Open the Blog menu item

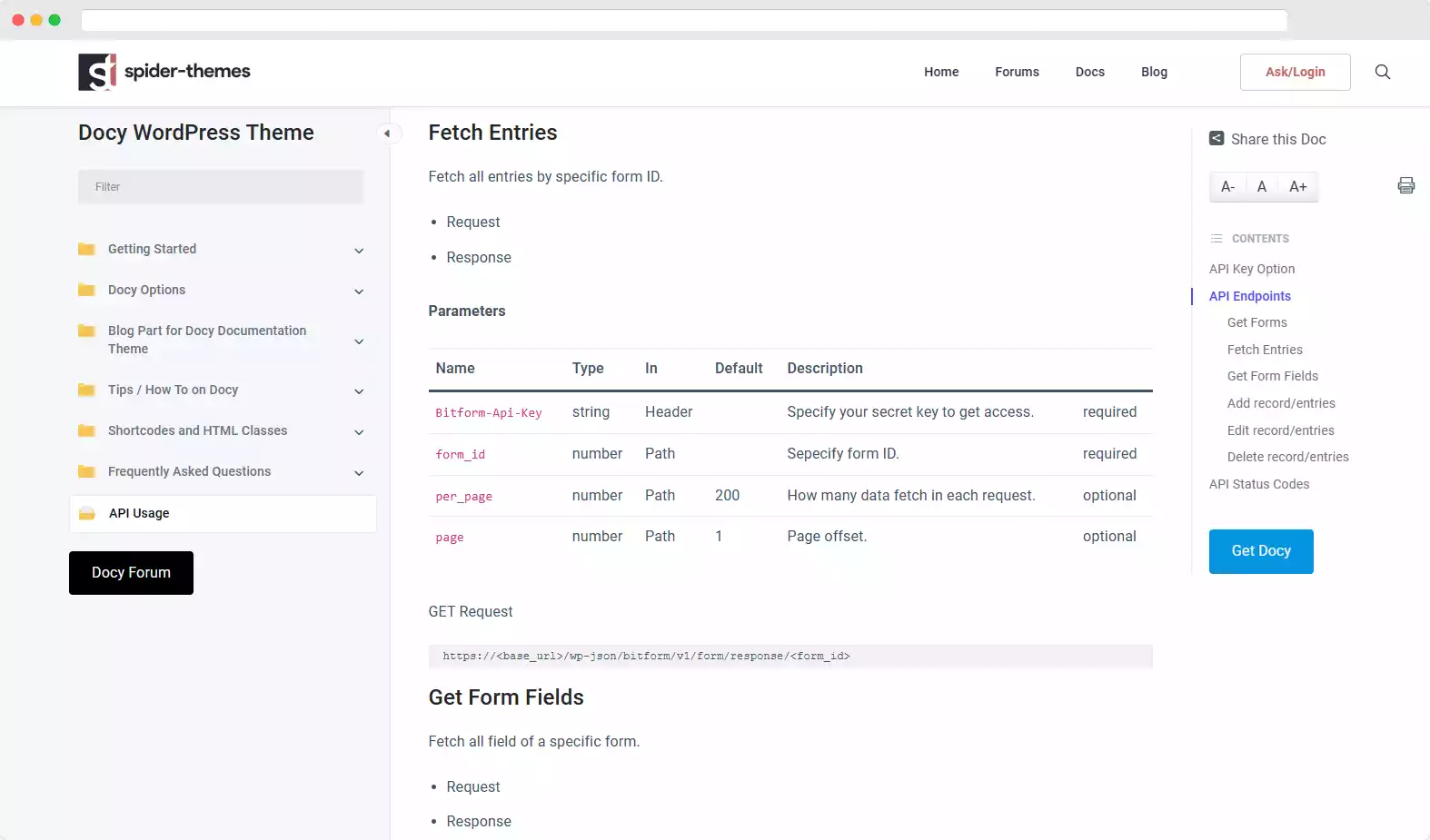[x=1154, y=72]
